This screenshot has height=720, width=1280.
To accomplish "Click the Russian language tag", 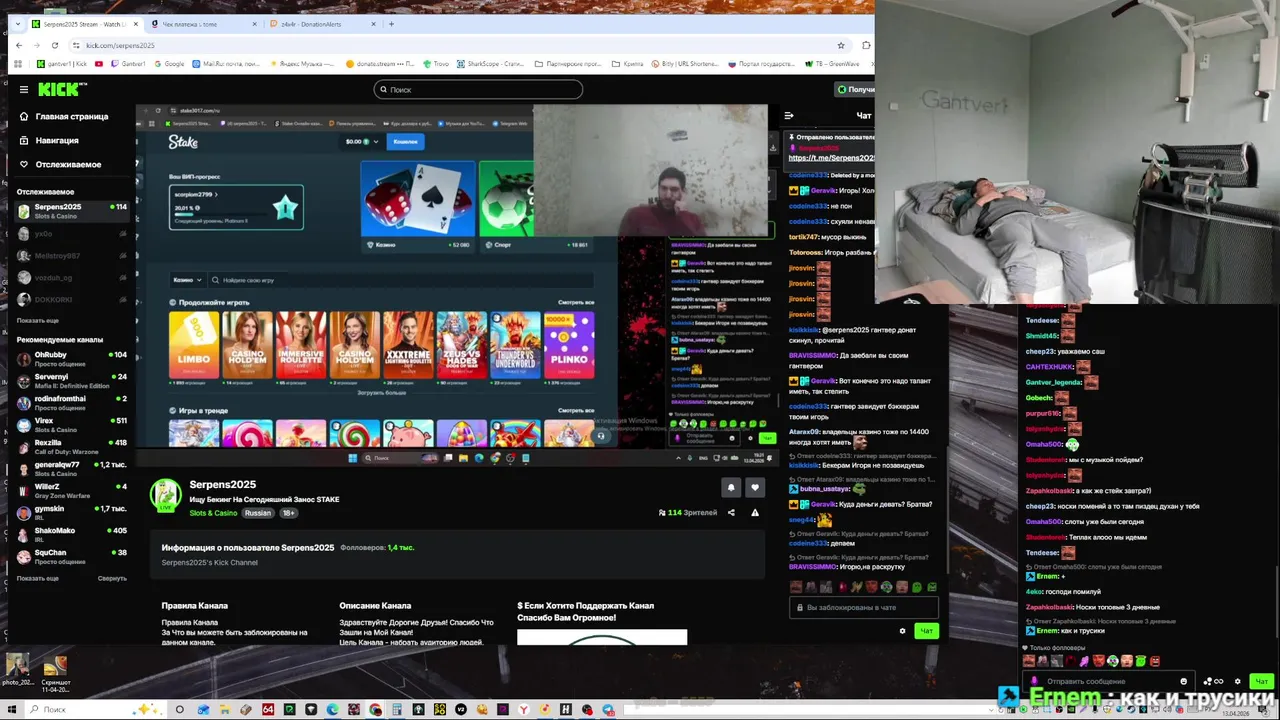I will tap(258, 513).
